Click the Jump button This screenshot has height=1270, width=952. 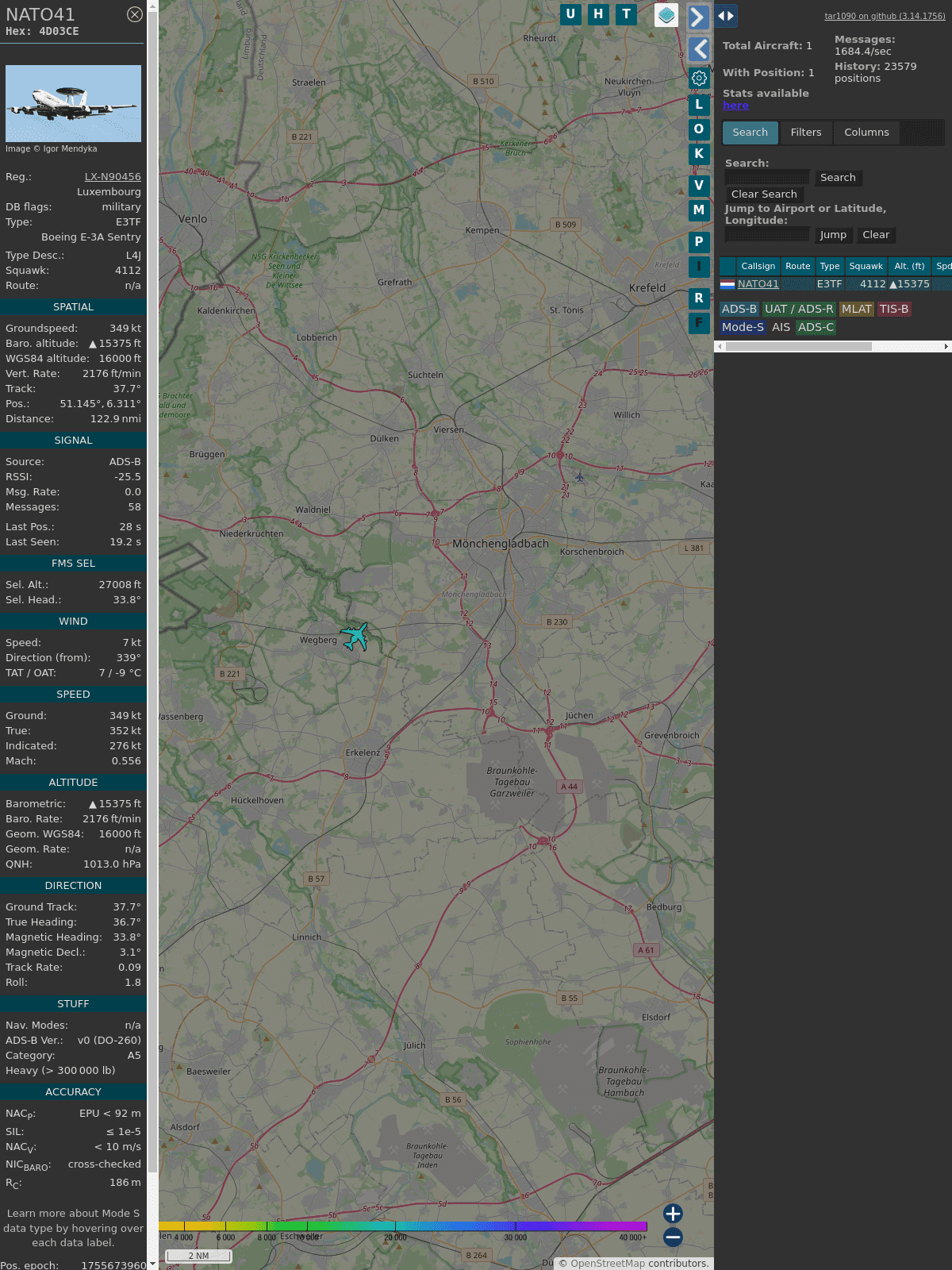tap(833, 235)
